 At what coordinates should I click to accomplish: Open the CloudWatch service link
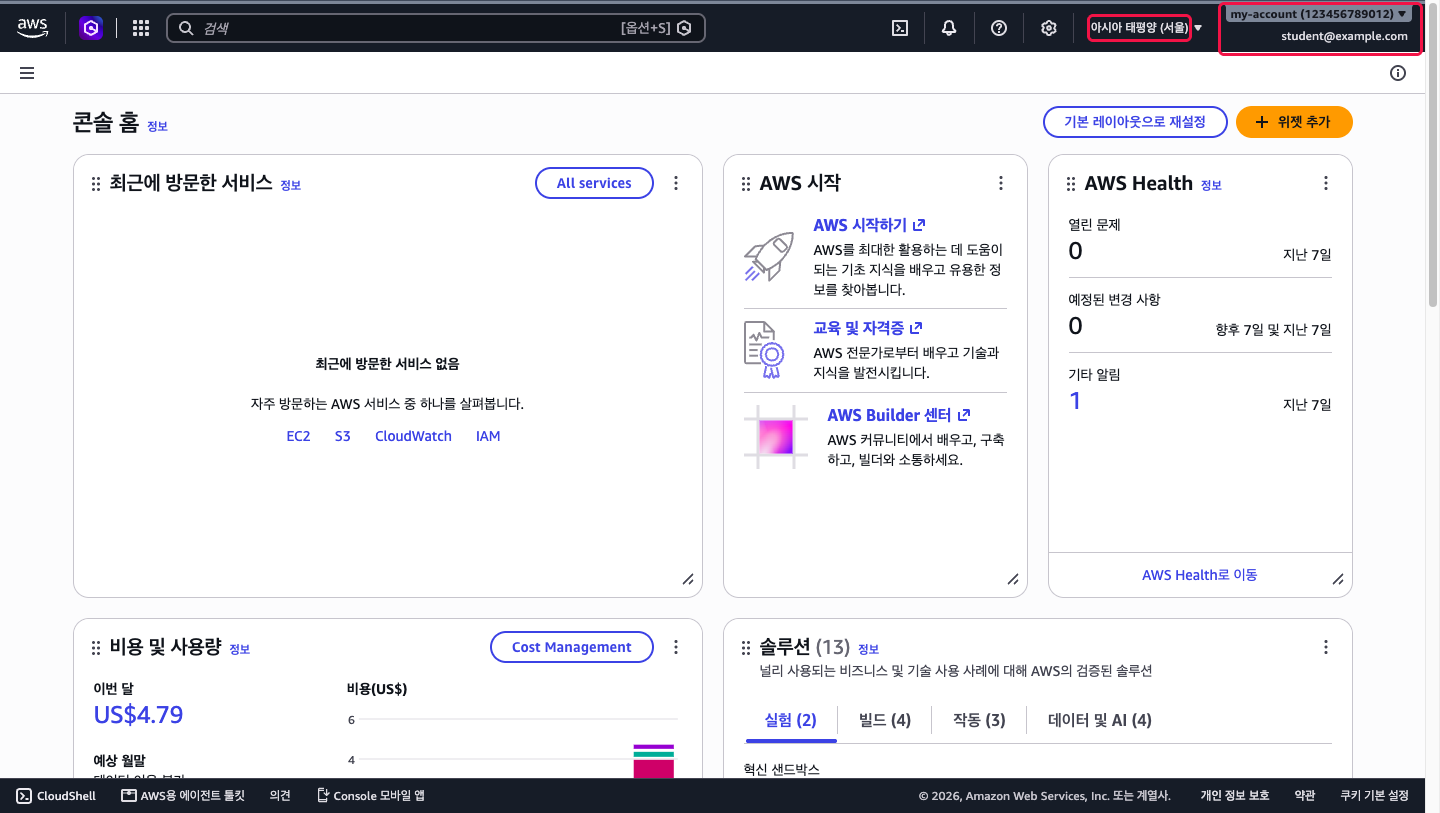click(413, 436)
